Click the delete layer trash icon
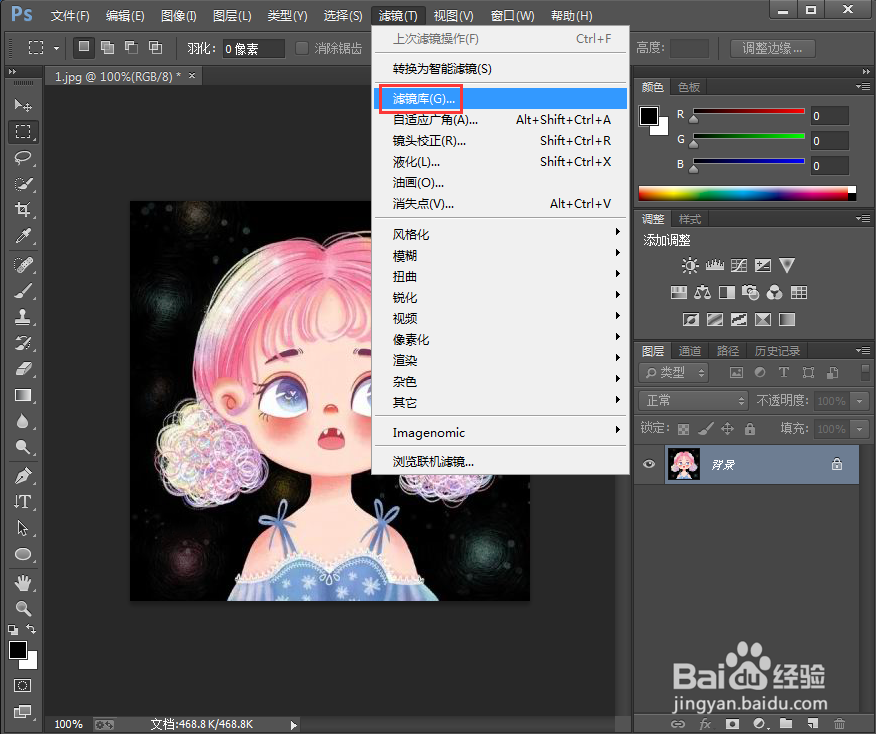The height and width of the screenshot is (734, 876). tap(839, 724)
